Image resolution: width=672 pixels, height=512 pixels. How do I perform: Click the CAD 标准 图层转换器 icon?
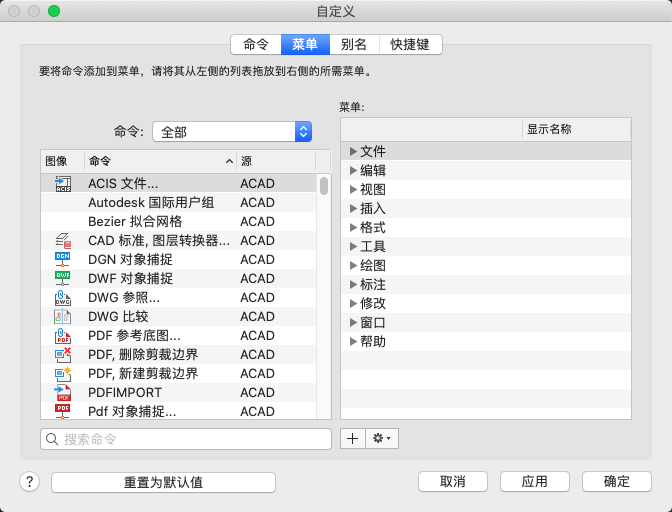(63, 240)
